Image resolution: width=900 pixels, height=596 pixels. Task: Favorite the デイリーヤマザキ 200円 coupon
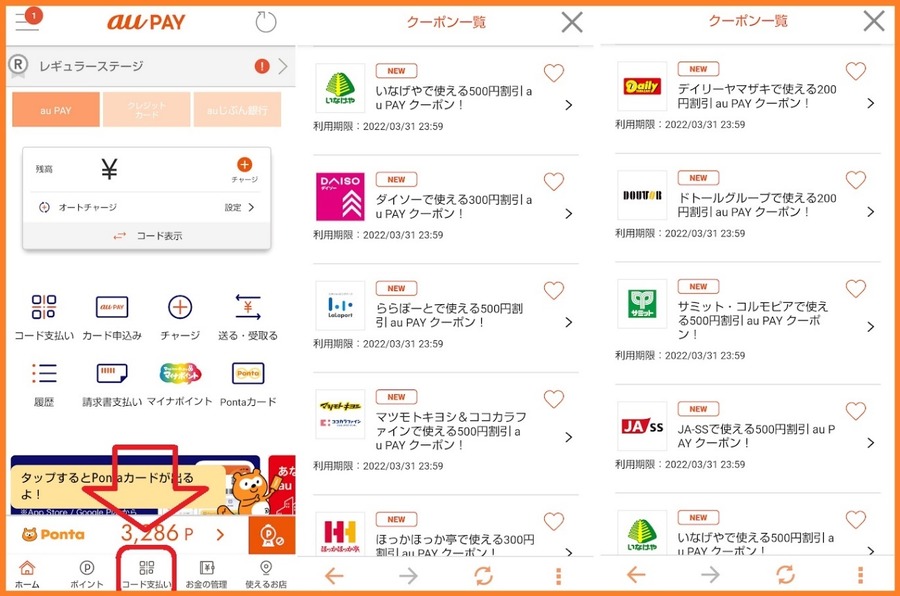pyautogui.click(x=856, y=71)
